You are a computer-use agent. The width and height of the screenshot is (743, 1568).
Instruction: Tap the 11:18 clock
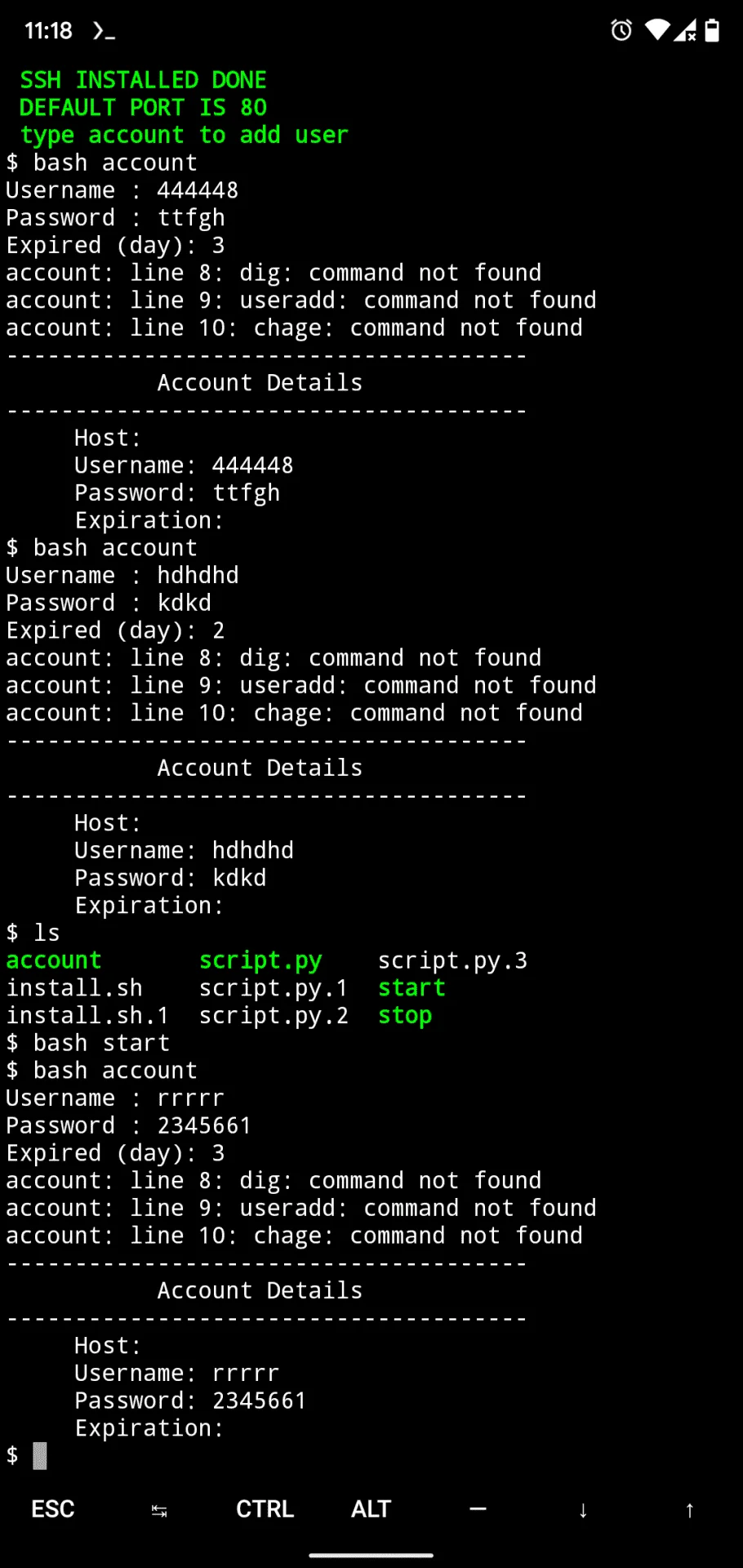pyautogui.click(x=48, y=31)
